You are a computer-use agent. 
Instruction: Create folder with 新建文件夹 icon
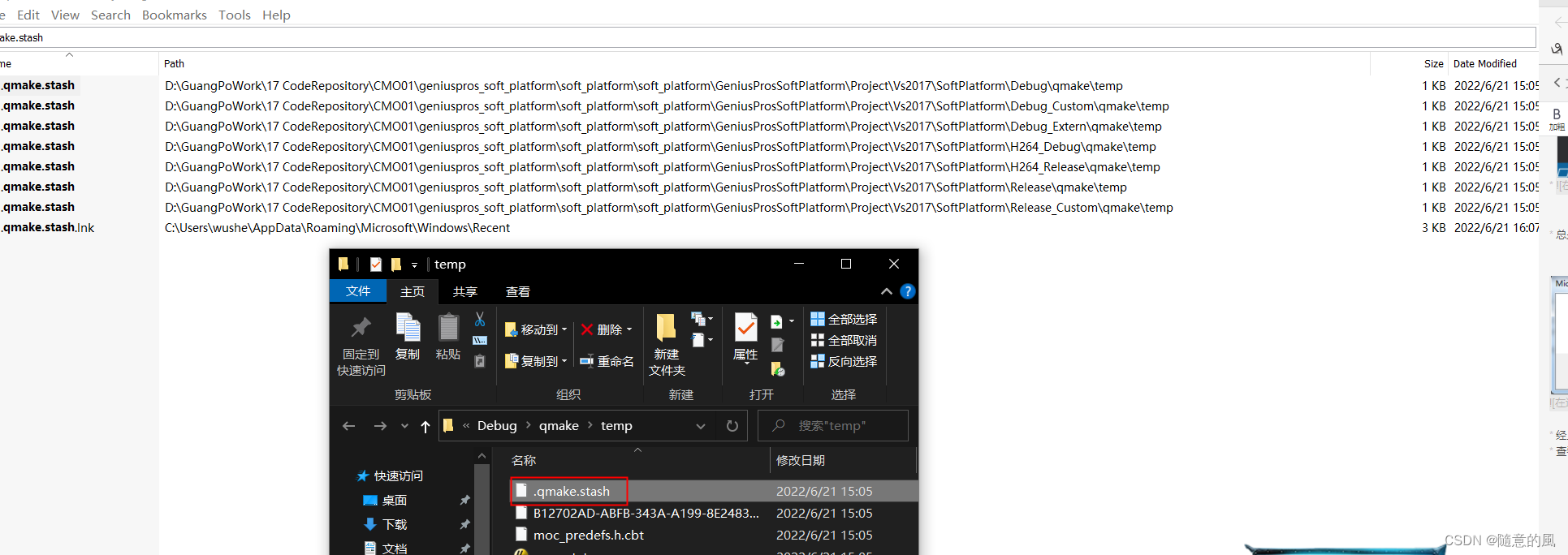666,327
